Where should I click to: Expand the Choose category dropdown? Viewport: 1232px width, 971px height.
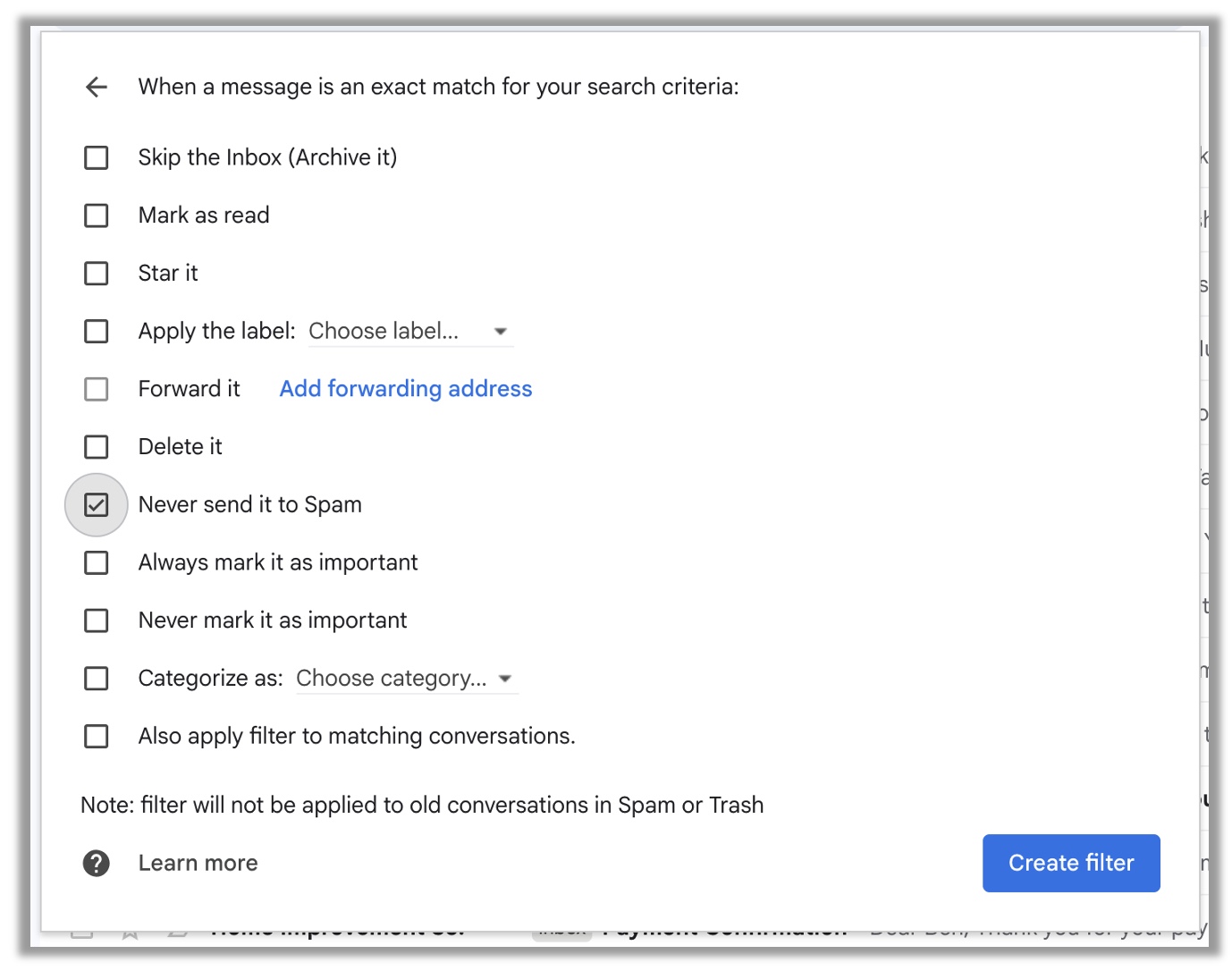(x=392, y=679)
